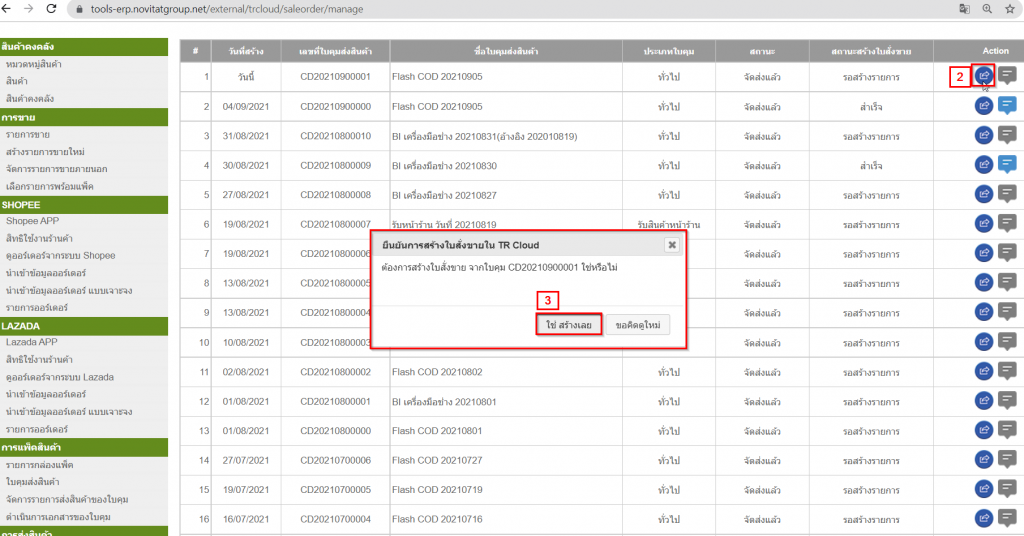Click the create sale order icon for CD20210900001
This screenshot has height=536, width=1024.
point(984,75)
